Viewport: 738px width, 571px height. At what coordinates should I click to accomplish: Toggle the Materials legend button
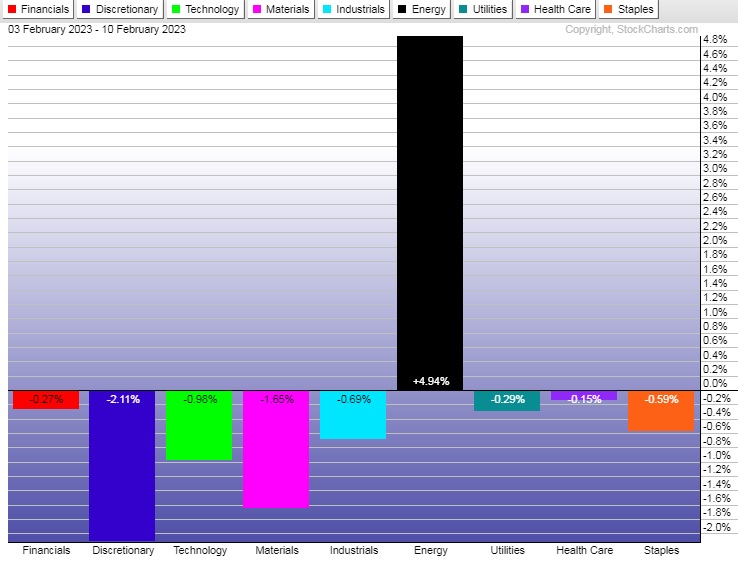(281, 9)
